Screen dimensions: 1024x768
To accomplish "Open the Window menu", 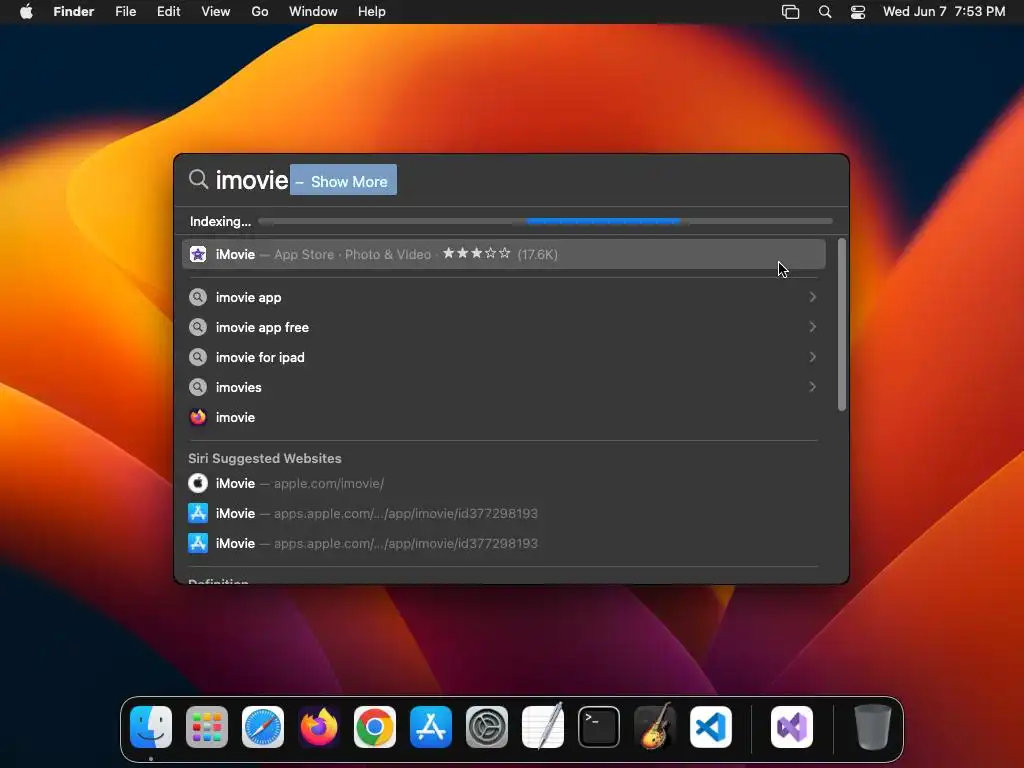I will pos(313,12).
